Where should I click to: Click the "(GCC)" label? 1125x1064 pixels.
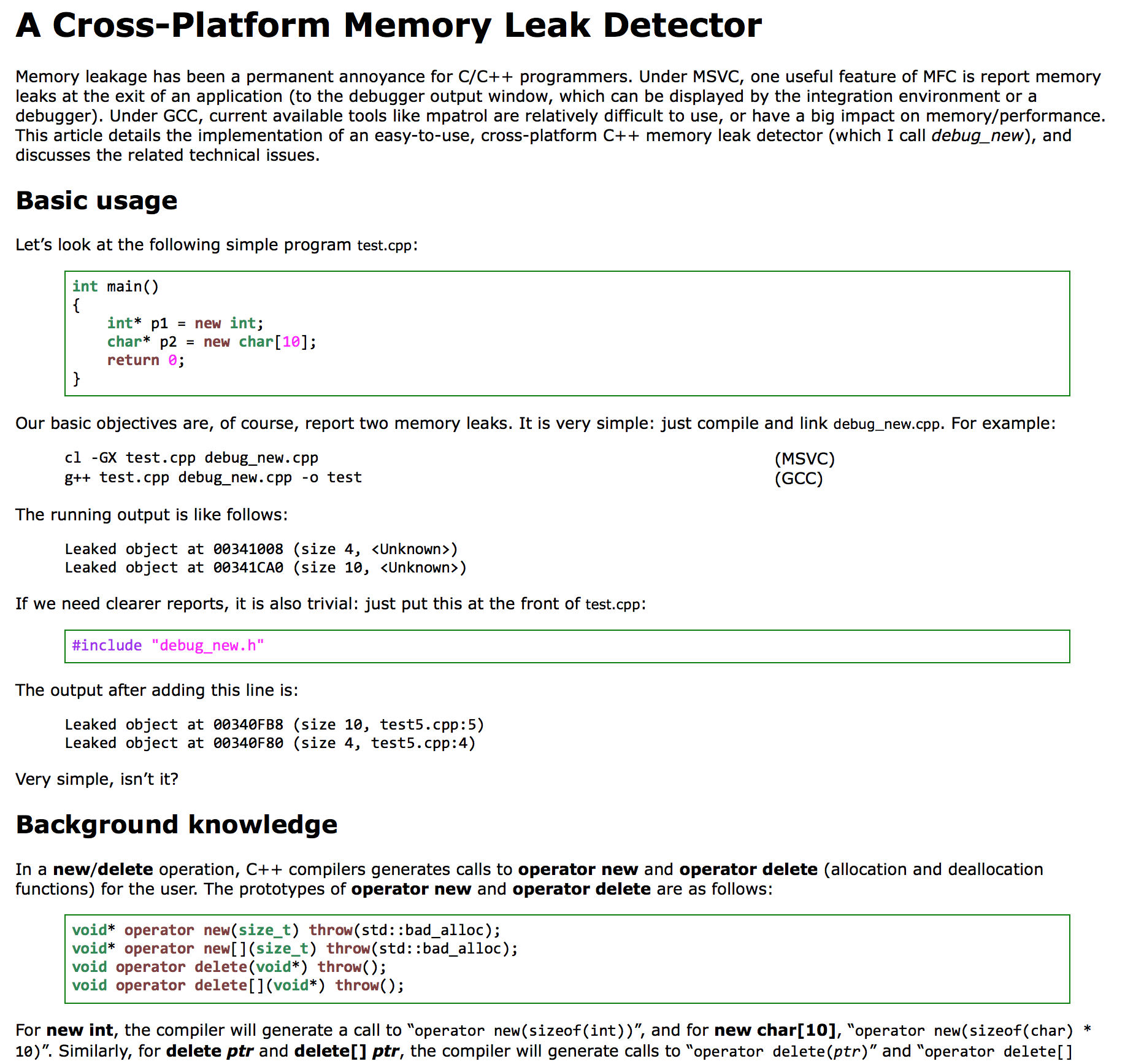(799, 477)
